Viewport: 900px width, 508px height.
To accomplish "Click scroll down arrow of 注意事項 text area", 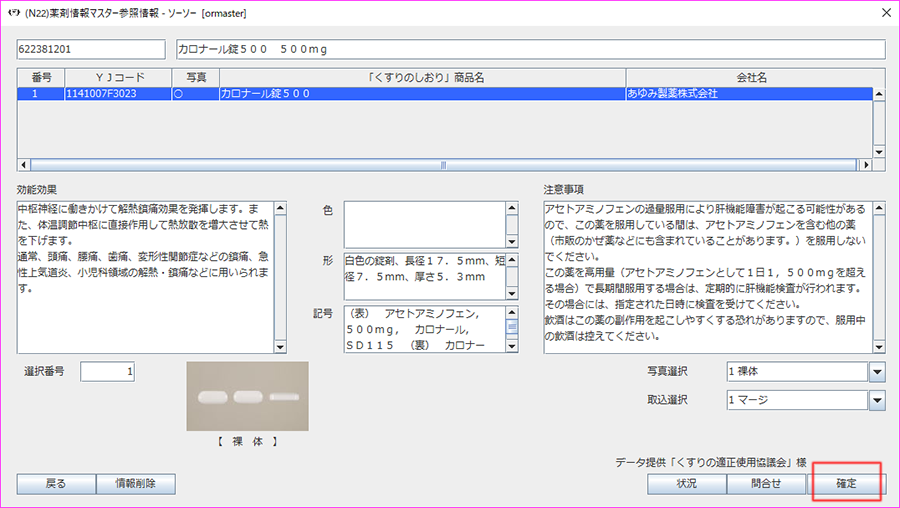I will pos(879,347).
